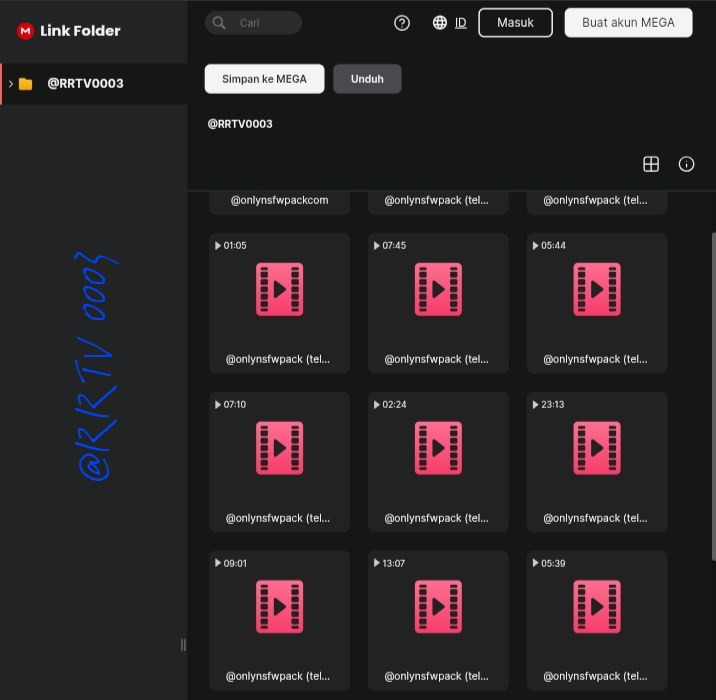This screenshot has height=700, width=716.
Task: Click the 07:45 duration label
Action: click(394, 246)
